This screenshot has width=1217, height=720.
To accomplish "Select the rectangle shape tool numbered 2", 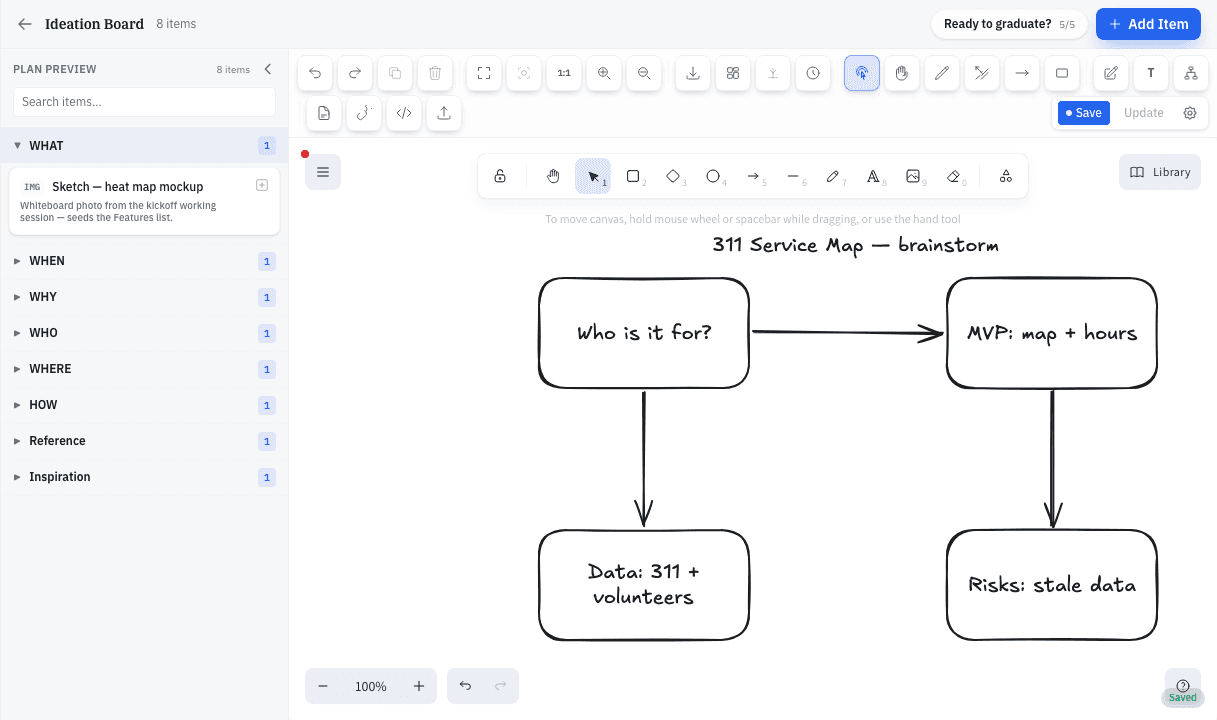I will 633,176.
